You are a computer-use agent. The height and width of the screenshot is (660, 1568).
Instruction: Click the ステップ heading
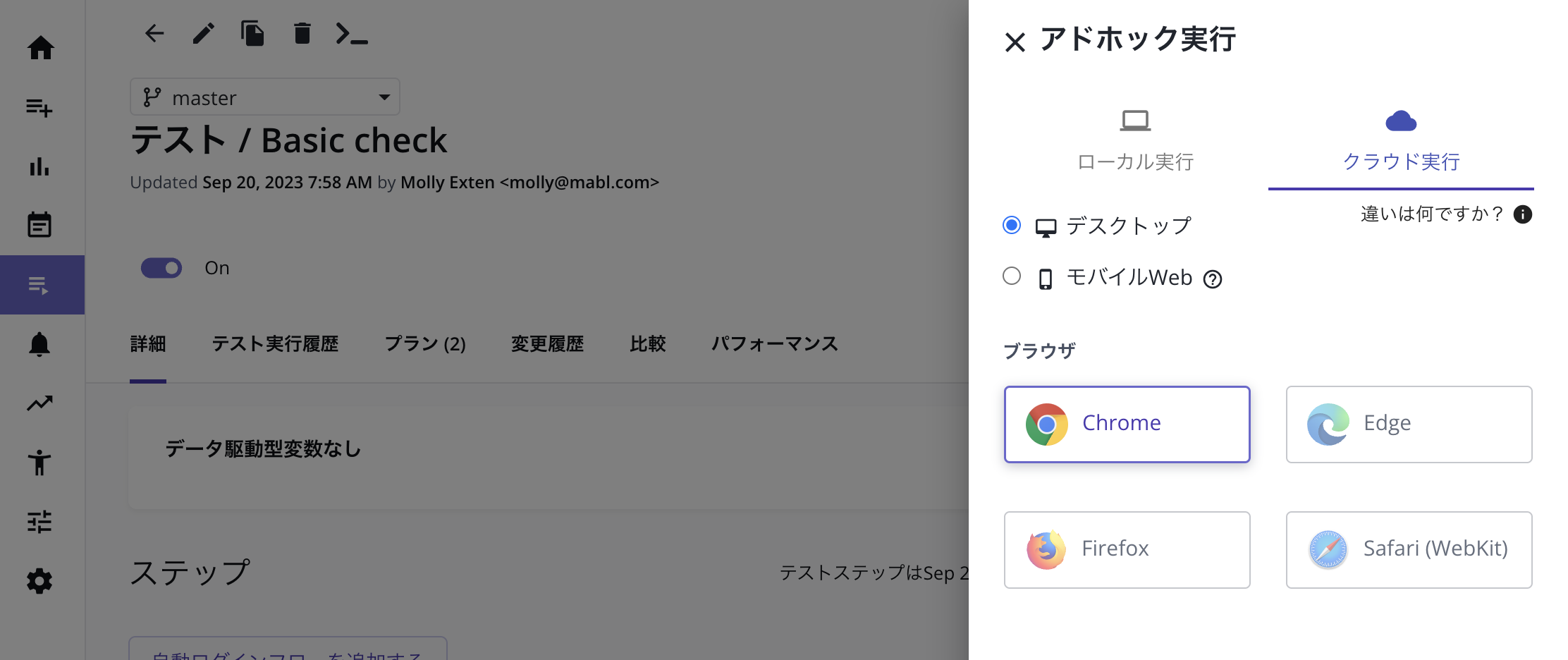pyautogui.click(x=190, y=573)
